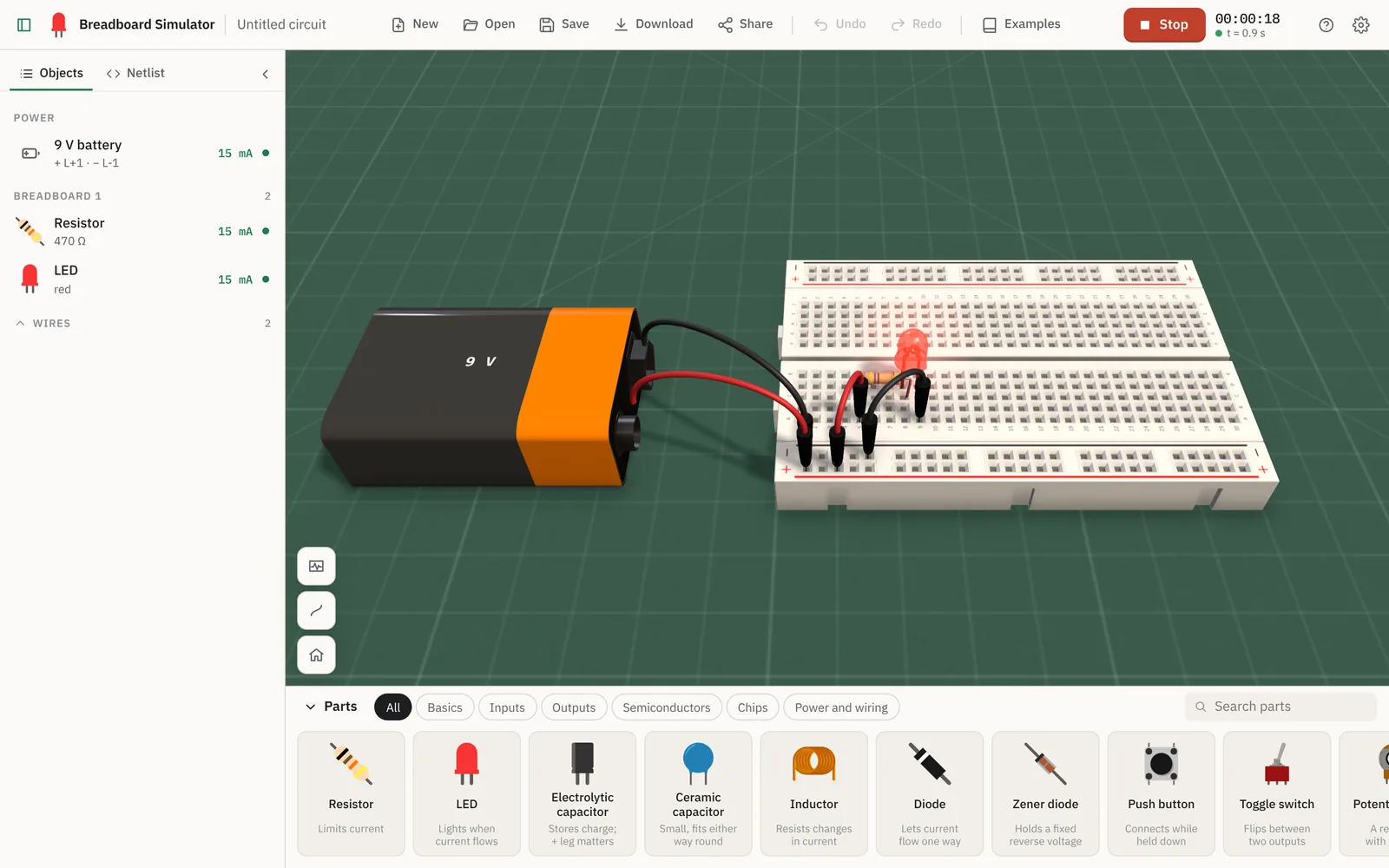The image size is (1389, 868).
Task: Open the oscilloscope graph tool button
Action: coord(316,566)
